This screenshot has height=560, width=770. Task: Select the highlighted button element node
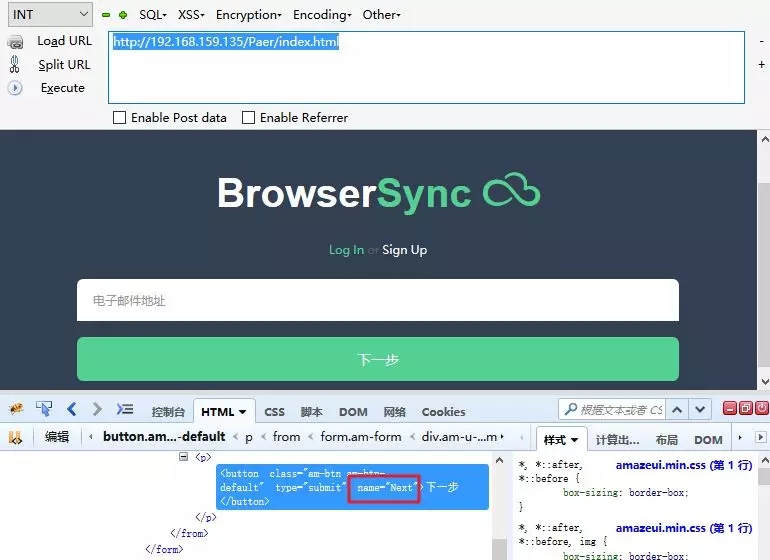[352, 487]
